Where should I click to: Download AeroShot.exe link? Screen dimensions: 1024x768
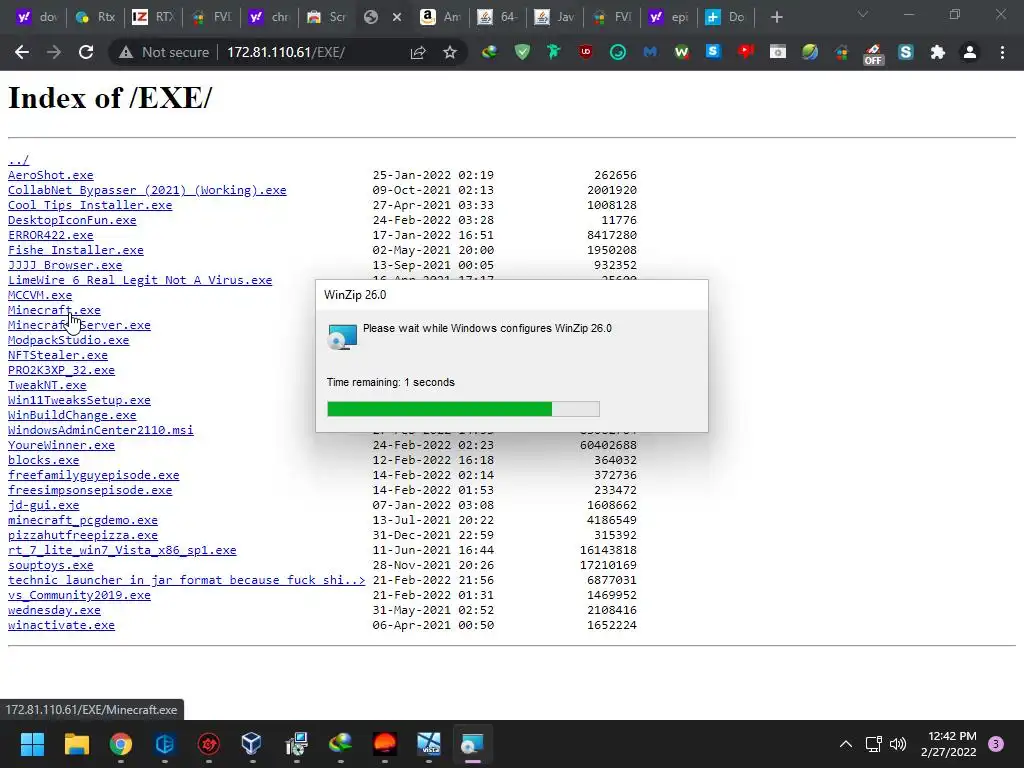[x=50, y=175]
